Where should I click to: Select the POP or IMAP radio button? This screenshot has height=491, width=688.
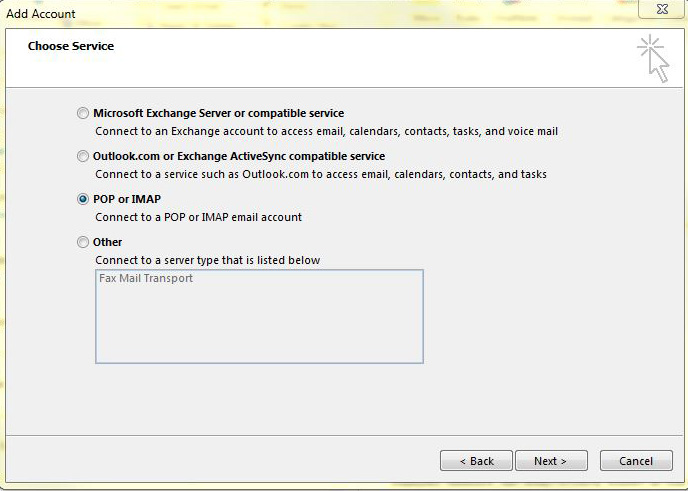tap(82, 199)
